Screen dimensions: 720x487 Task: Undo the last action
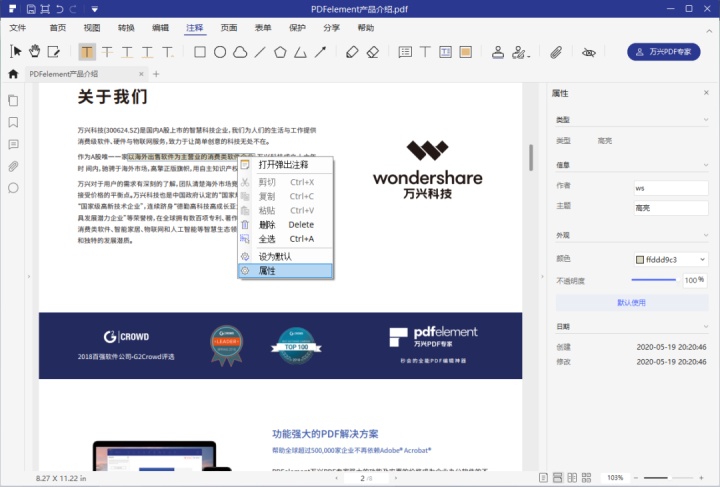tap(60, 9)
